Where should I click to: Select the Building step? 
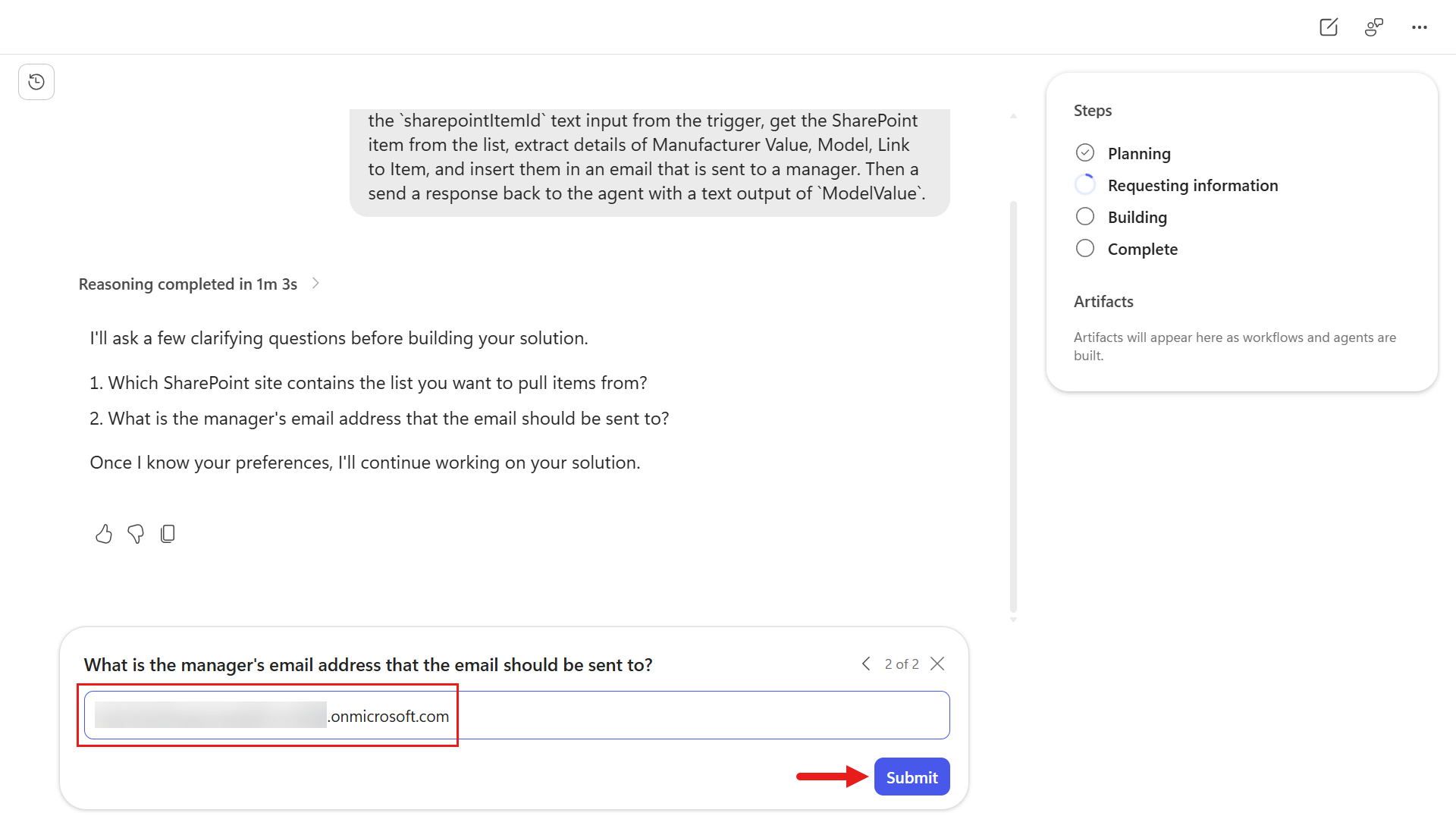[1122, 217]
